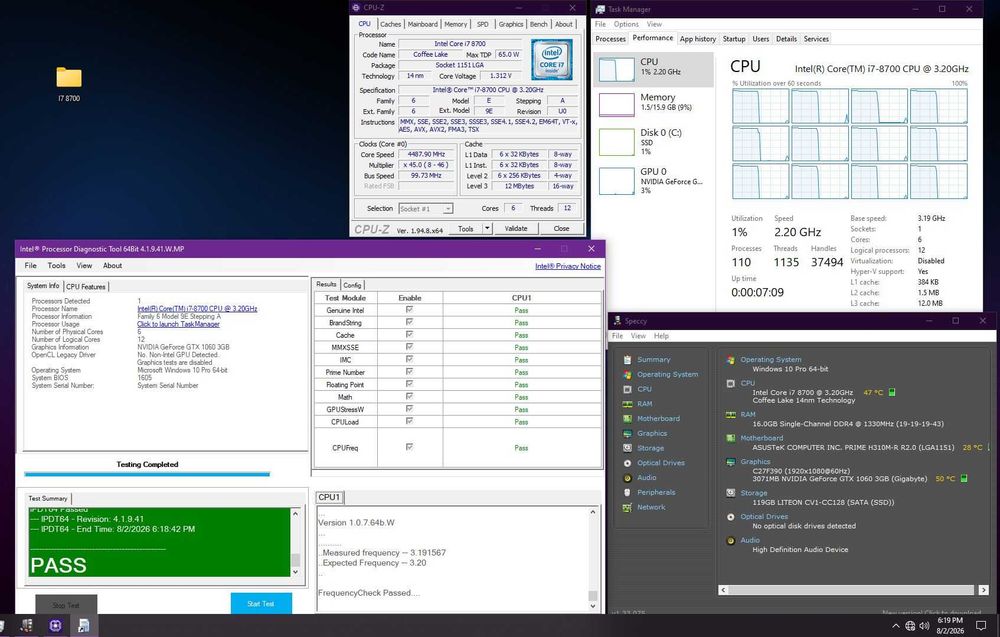Screen dimensions: 1000x637
Task: Open Operating System icon in Speccy sidebar
Action: click(628, 374)
